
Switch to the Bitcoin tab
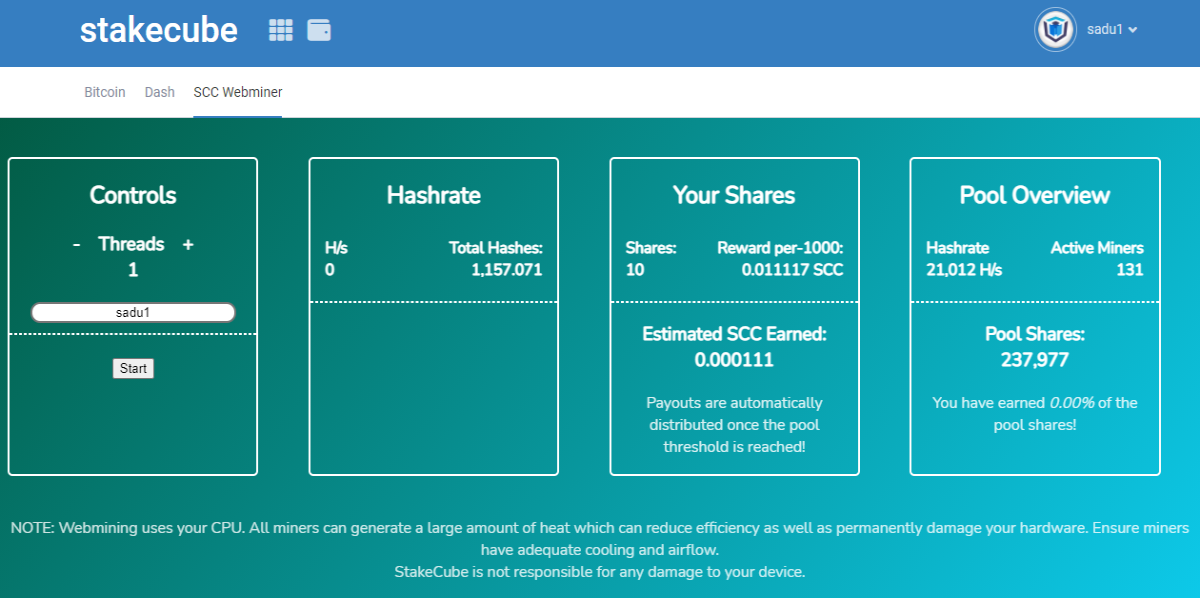(x=105, y=92)
